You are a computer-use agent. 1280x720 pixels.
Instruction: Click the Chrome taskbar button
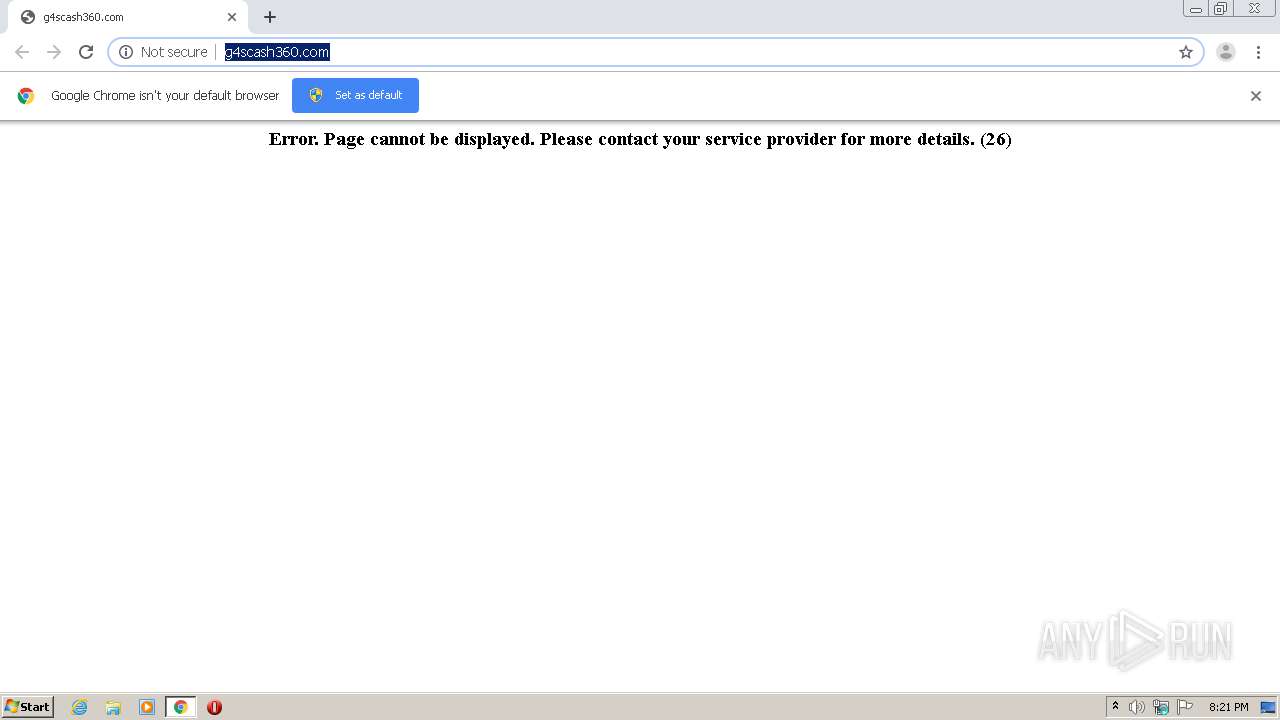tap(181, 707)
